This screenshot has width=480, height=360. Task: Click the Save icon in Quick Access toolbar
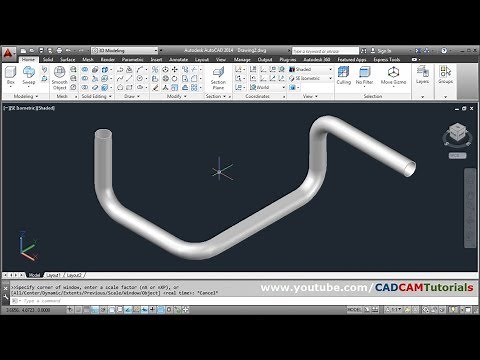41,51
